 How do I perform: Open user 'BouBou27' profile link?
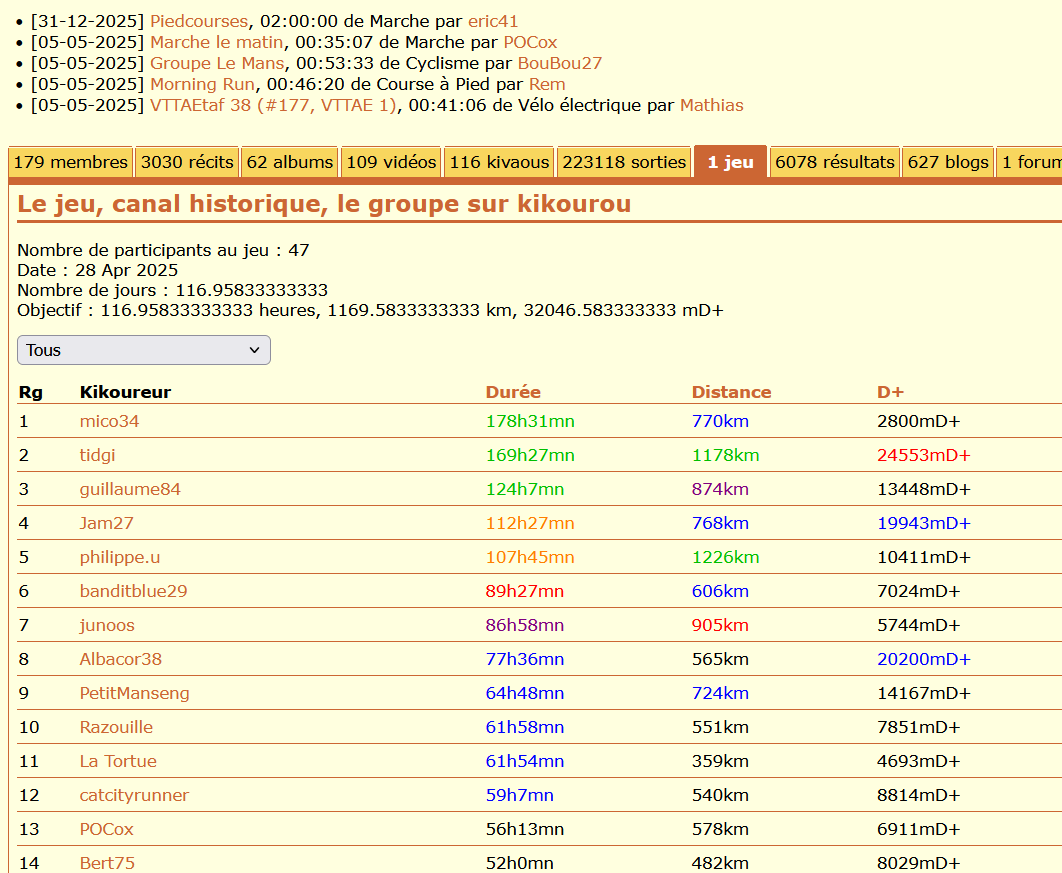pos(559,63)
